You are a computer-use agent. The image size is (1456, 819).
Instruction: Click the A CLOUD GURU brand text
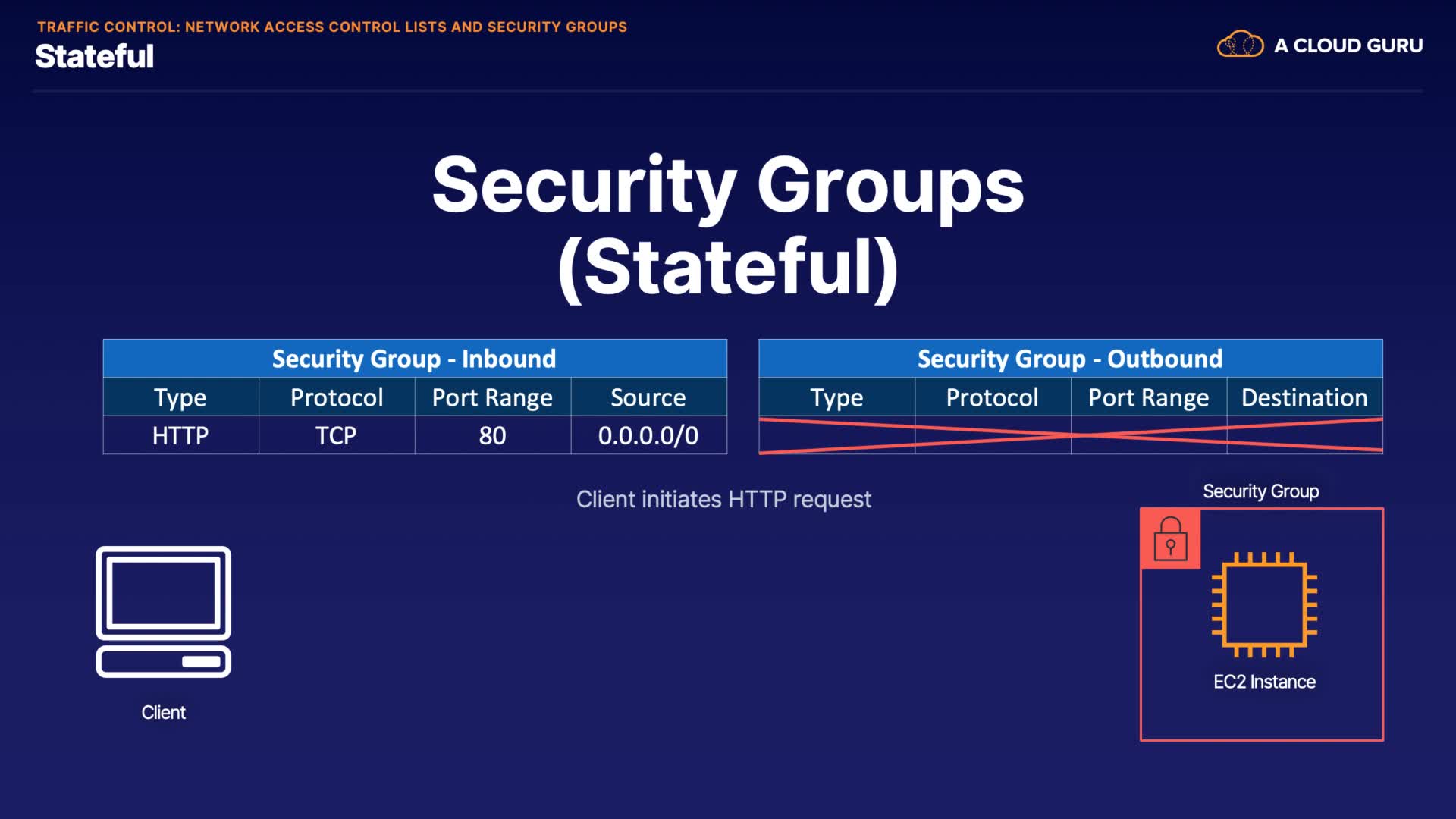tap(1348, 45)
